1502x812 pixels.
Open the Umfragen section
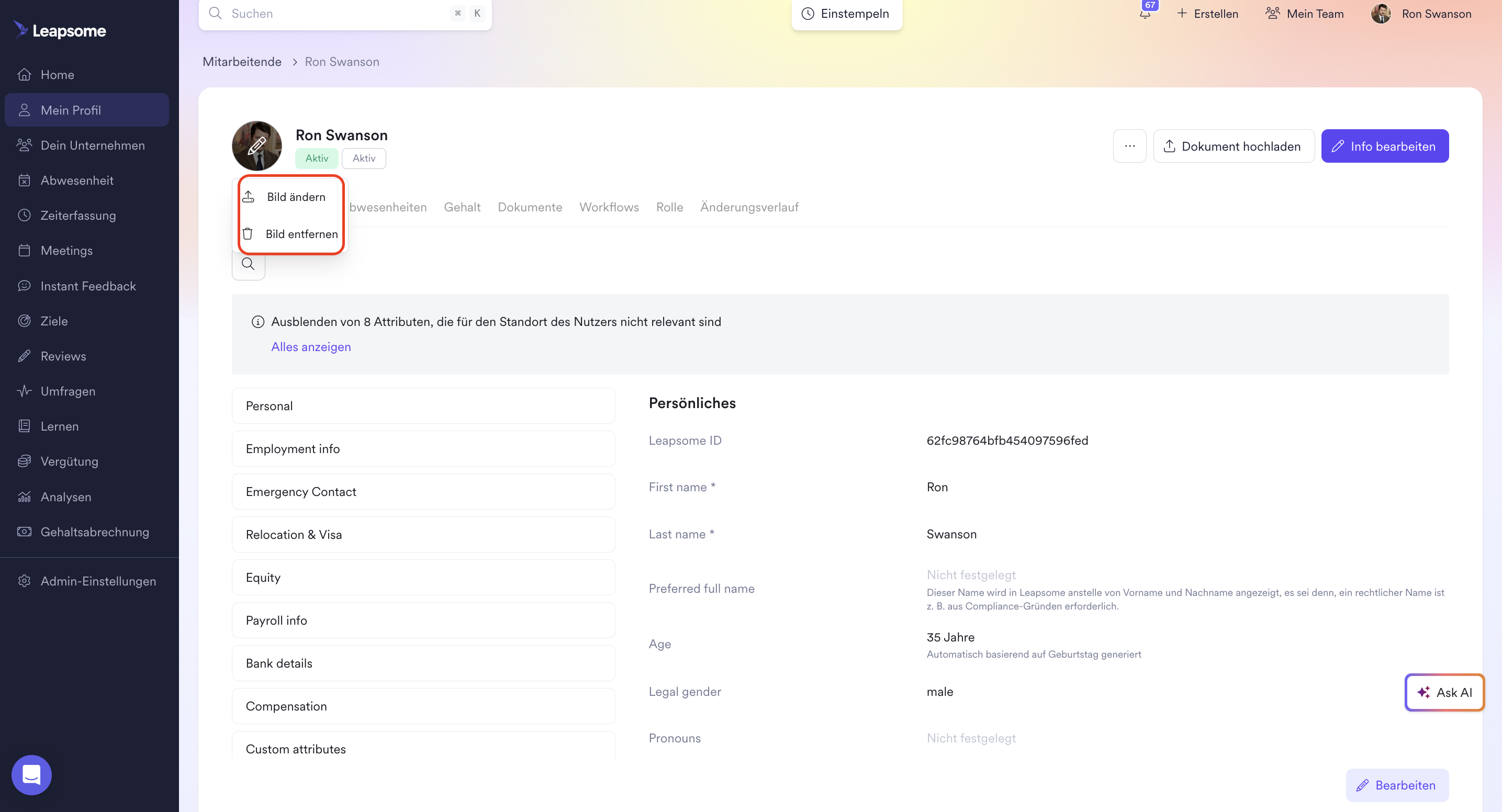coord(68,390)
